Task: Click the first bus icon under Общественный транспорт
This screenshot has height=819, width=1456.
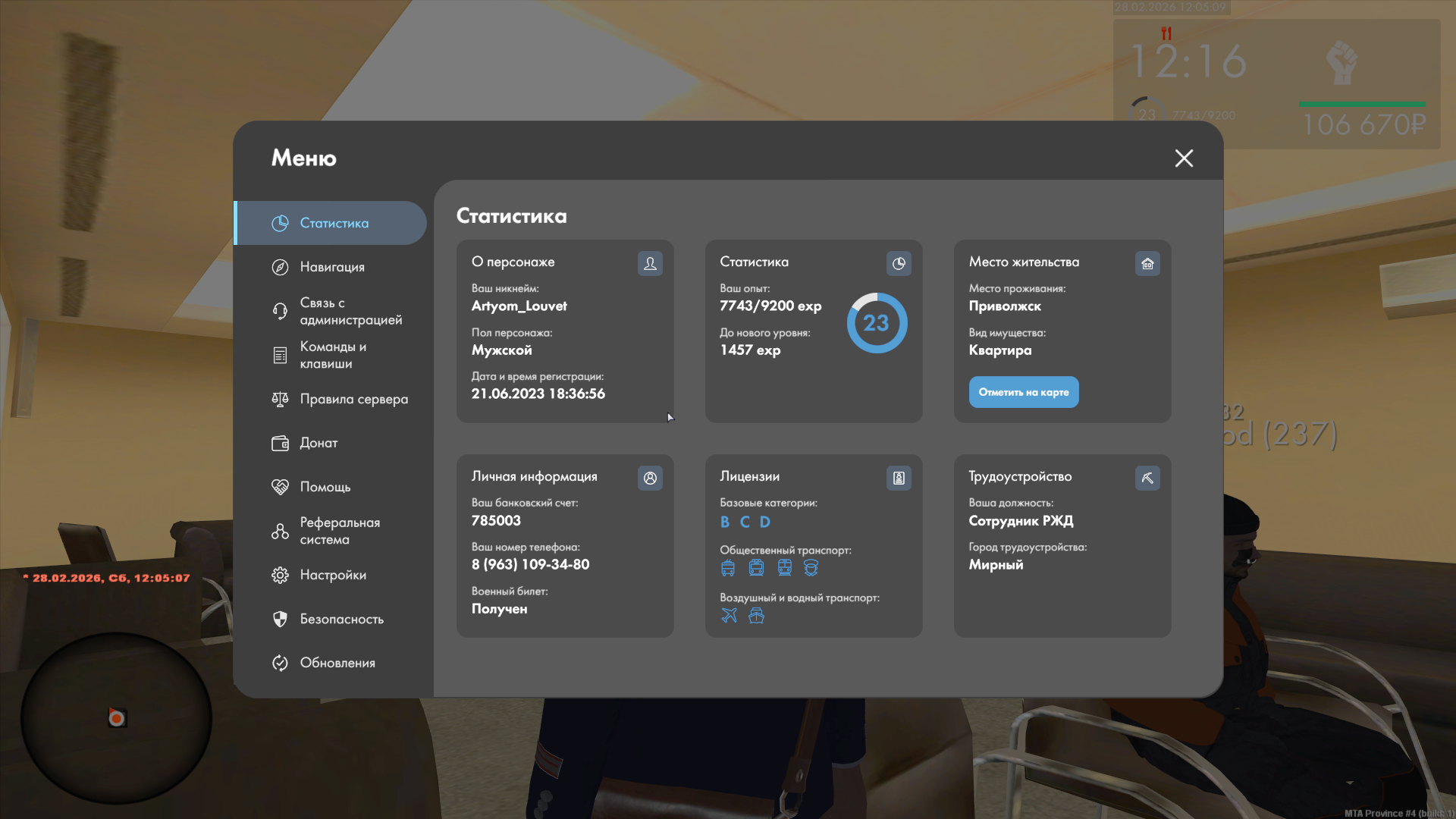Action: pyautogui.click(x=728, y=567)
